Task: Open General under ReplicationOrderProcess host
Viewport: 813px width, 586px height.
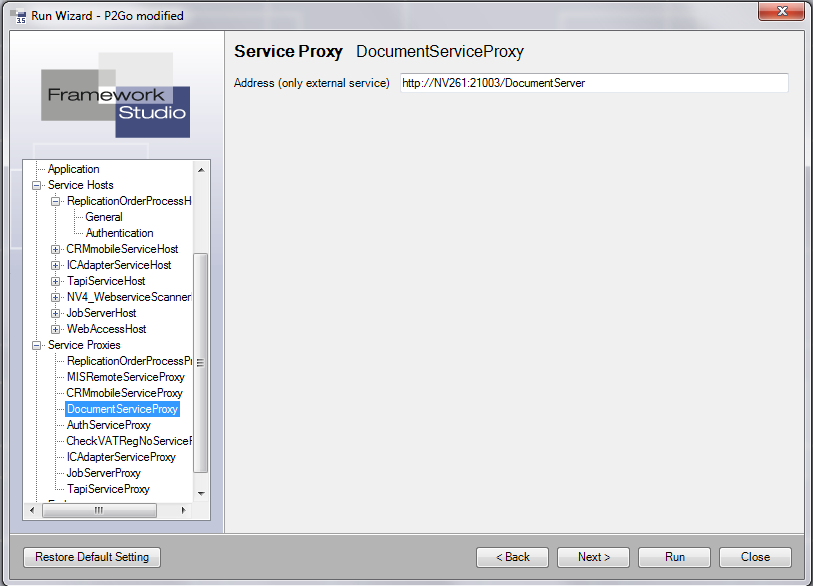Action: [x=104, y=217]
